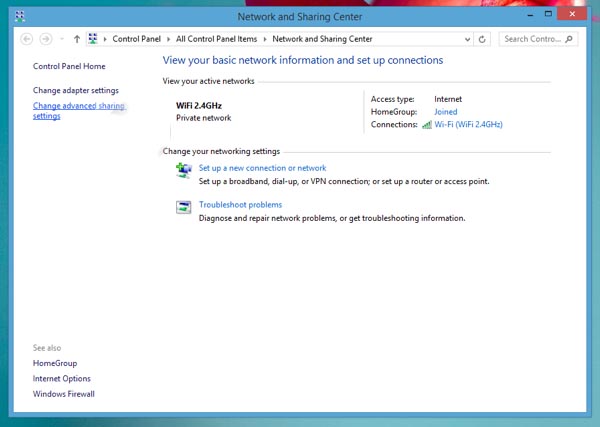Image resolution: width=600 pixels, height=427 pixels.
Task: Click the Back navigation arrow
Action: (x=27, y=39)
